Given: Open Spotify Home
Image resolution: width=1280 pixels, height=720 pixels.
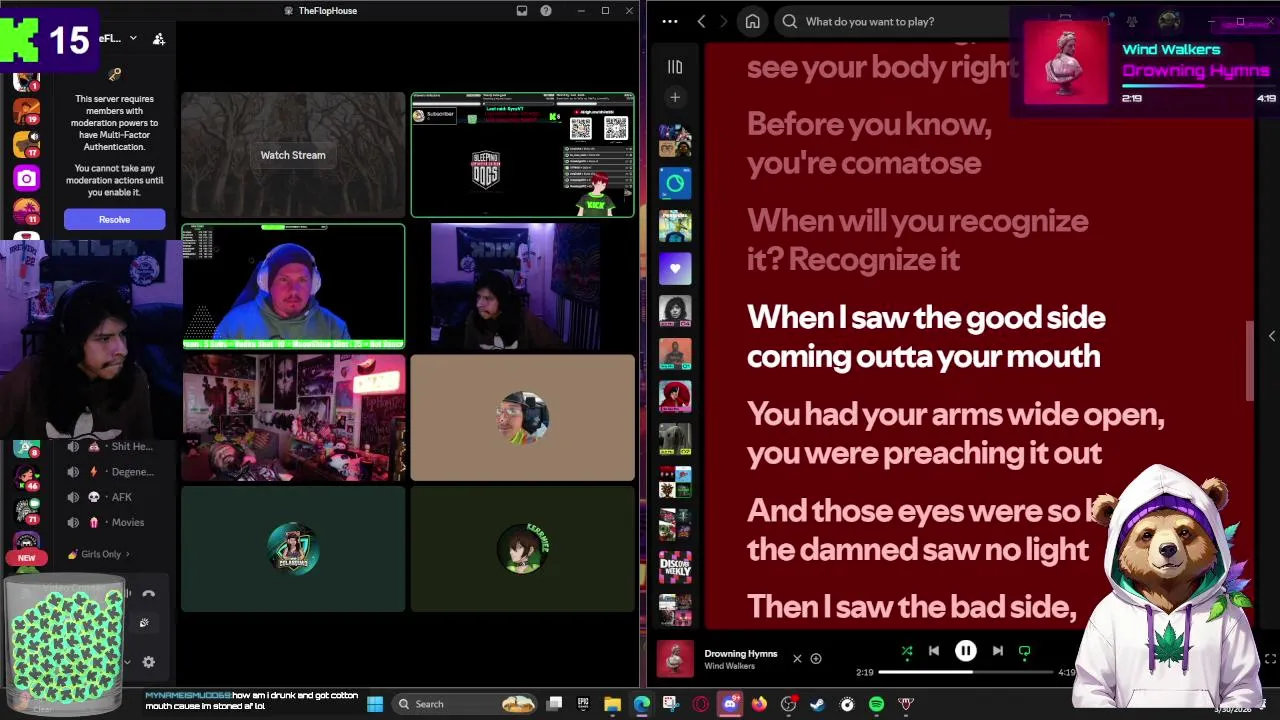Looking at the screenshot, I should pos(753,21).
